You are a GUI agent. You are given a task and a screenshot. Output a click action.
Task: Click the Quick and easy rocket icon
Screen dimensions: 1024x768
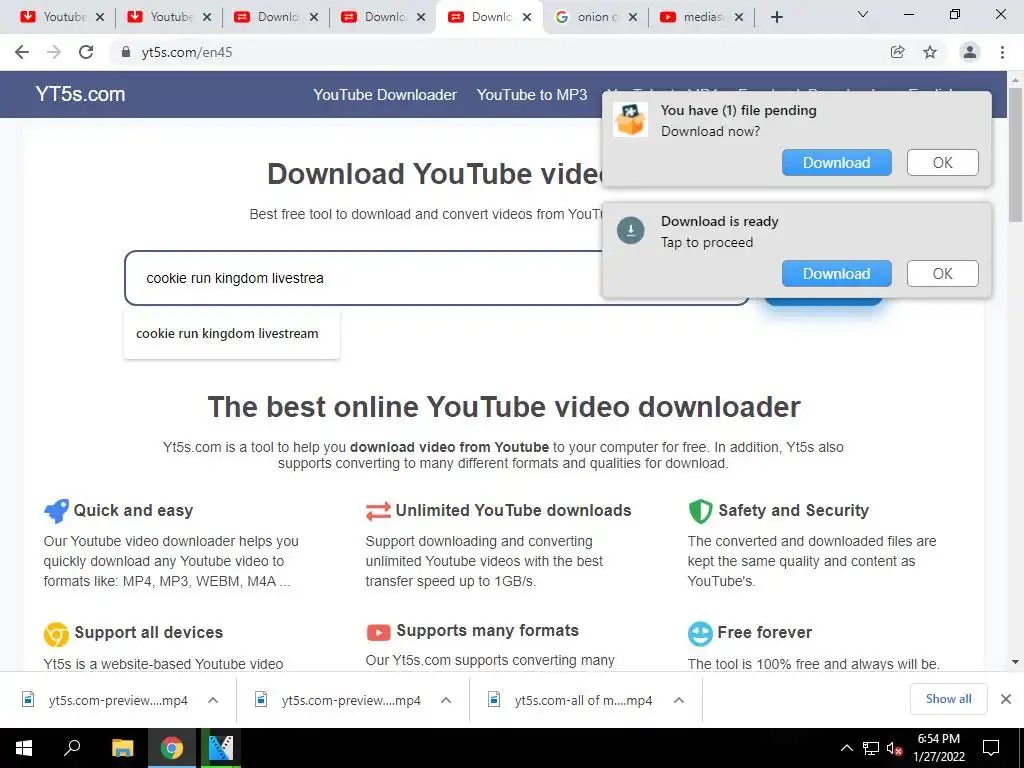coord(56,511)
